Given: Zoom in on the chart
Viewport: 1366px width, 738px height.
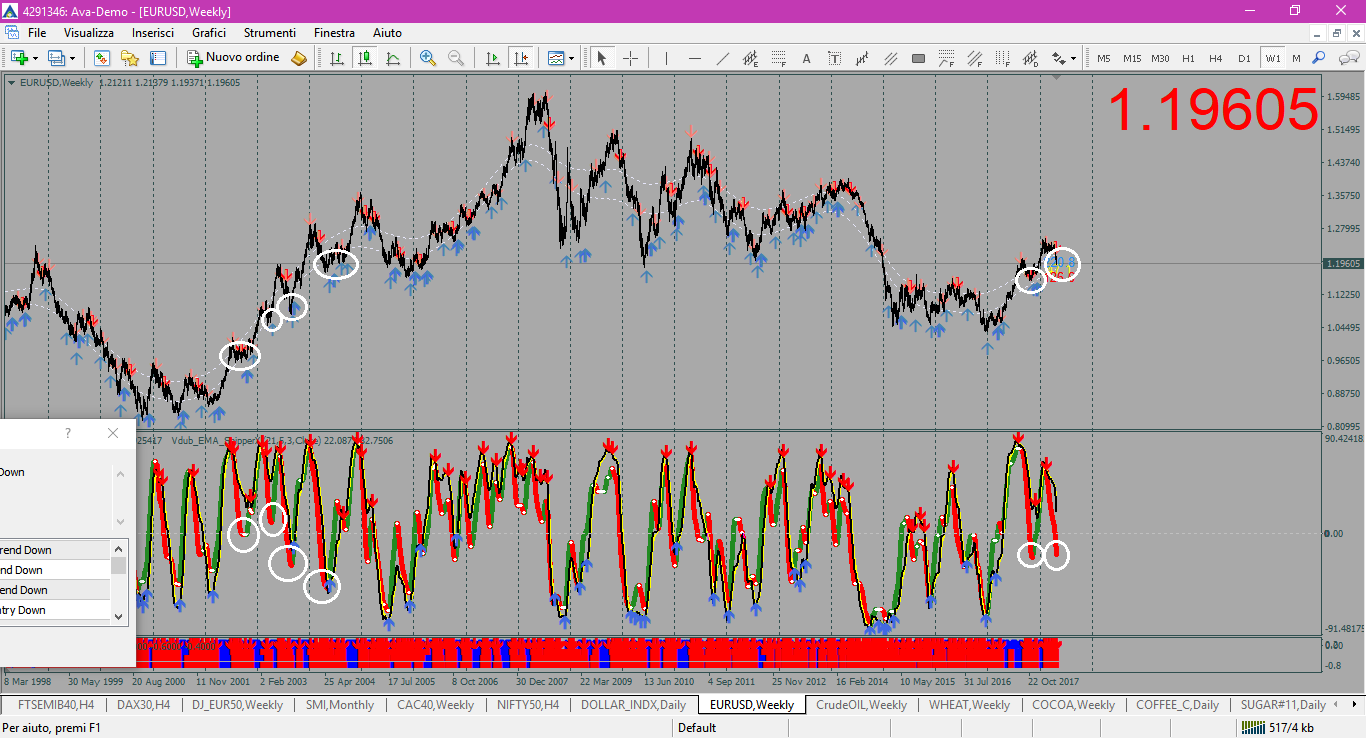Looking at the screenshot, I should (x=428, y=58).
